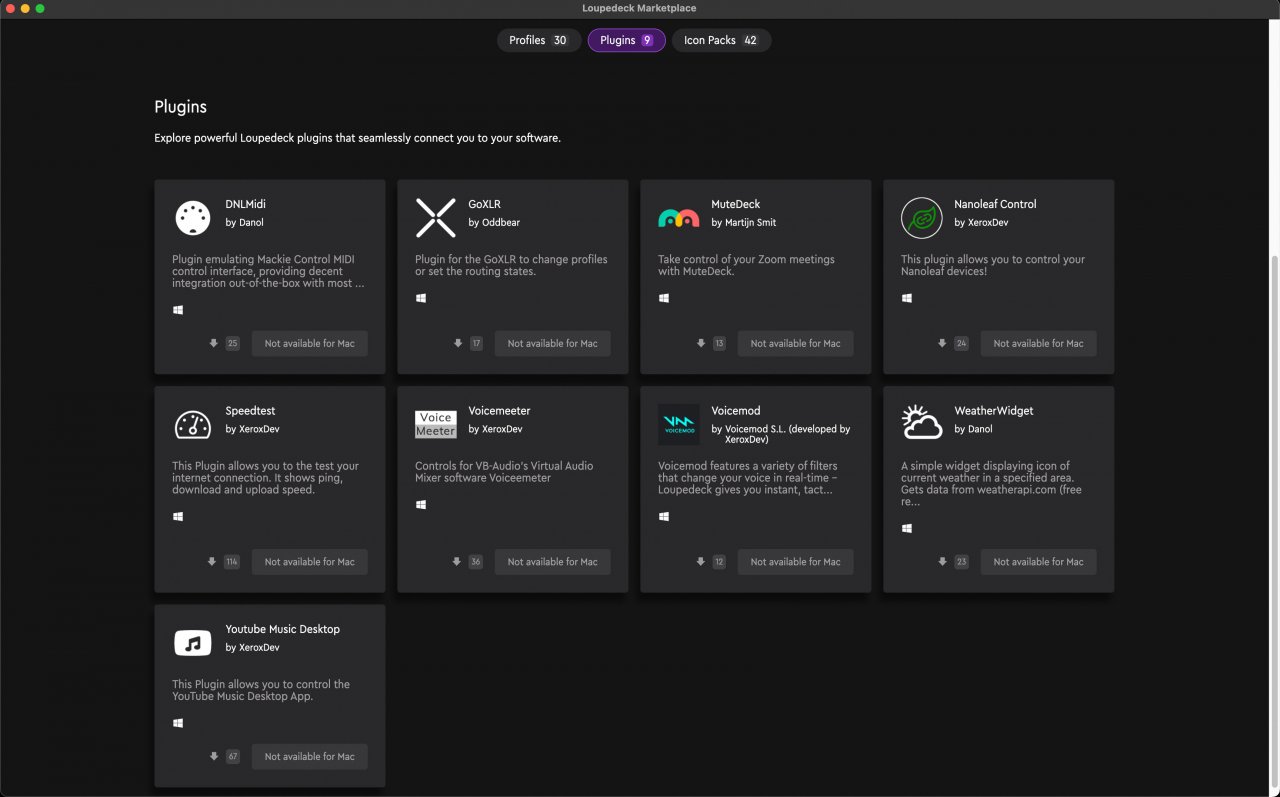Open the Voicemod plugin title
The width and height of the screenshot is (1280, 797).
[x=736, y=410]
